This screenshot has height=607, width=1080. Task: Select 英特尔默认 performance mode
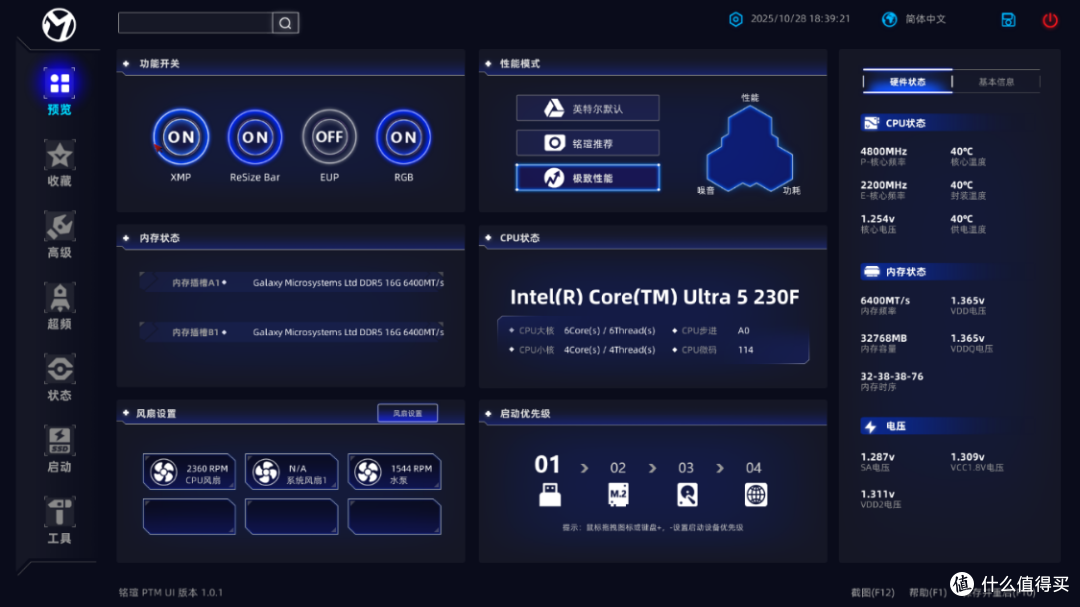click(588, 108)
